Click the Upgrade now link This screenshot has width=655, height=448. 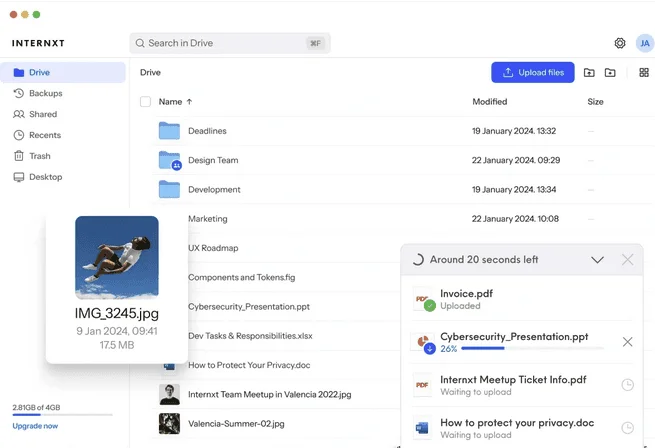35,426
